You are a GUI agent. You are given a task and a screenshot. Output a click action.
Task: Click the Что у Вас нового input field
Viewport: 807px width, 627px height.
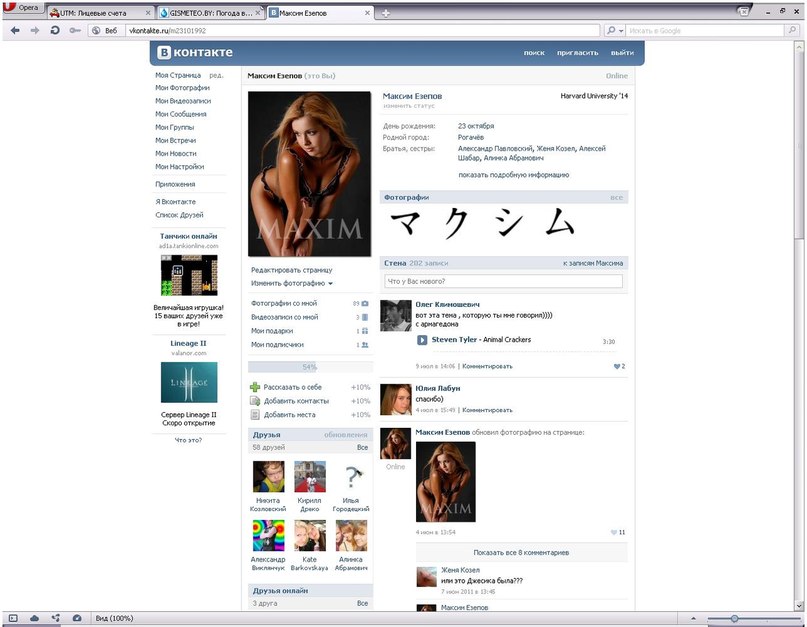505,282
